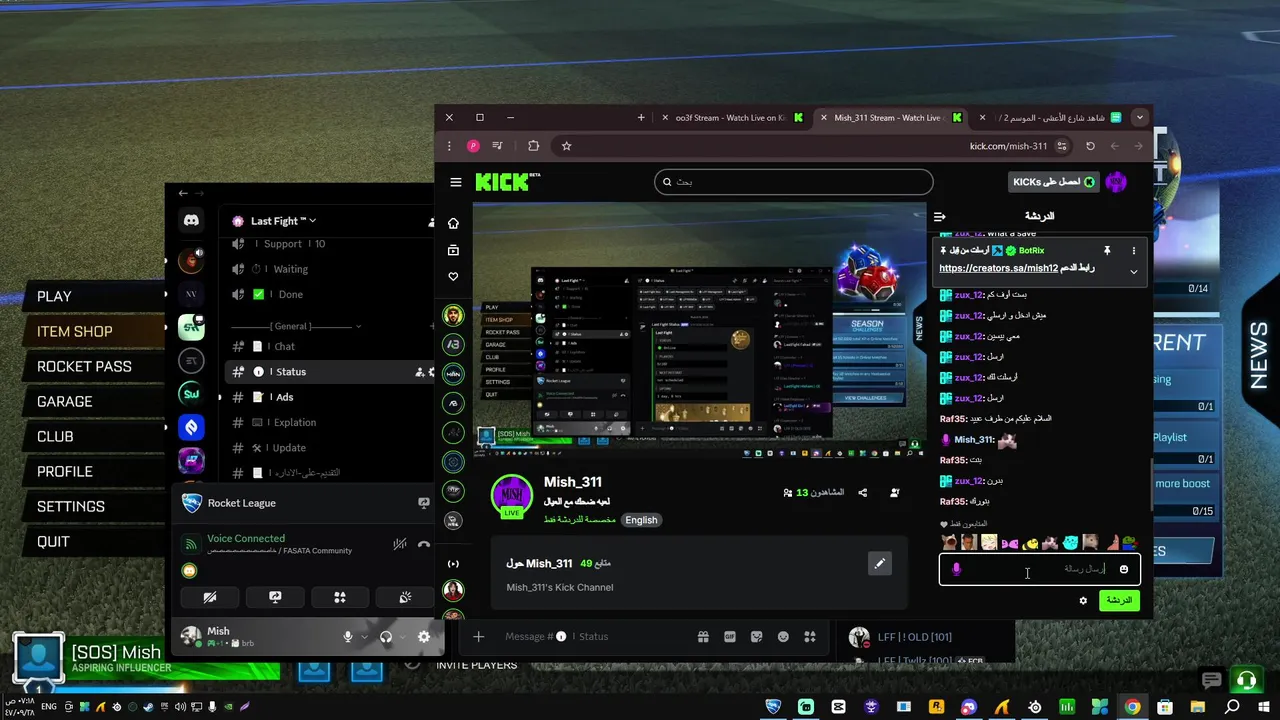This screenshot has height=720, width=1280.
Task: Switch to oo3f Stream tab
Action: click(733, 118)
